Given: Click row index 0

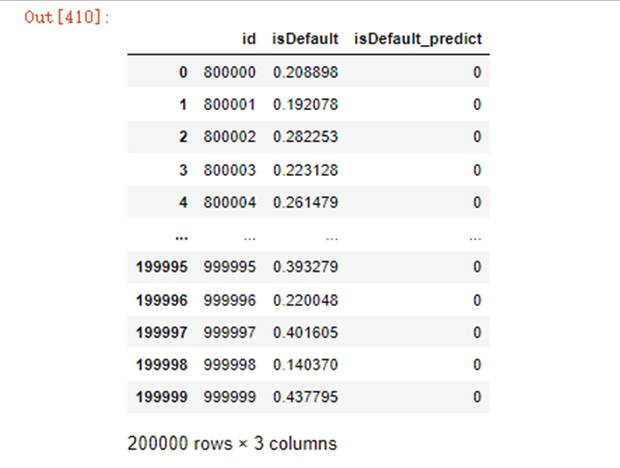Looking at the screenshot, I should pyautogui.click(x=183, y=72).
